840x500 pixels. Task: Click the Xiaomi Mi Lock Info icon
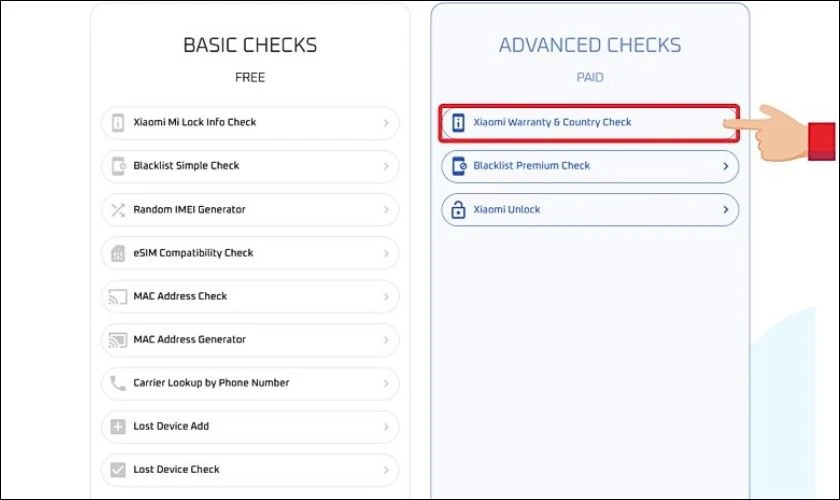pos(118,123)
